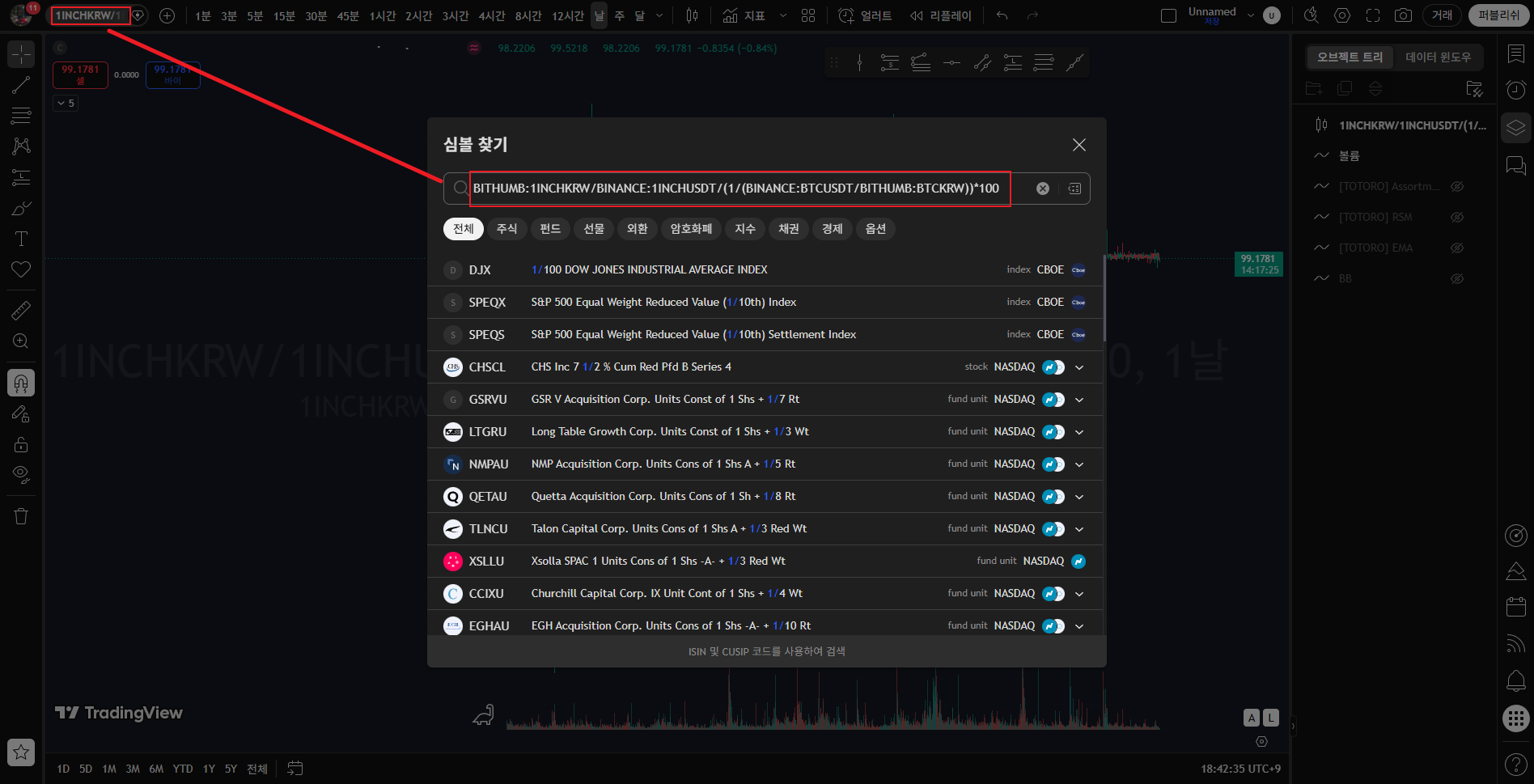Viewport: 1534px width, 784px height.
Task: Open indicator templates dropdown chevron
Action: [783, 15]
